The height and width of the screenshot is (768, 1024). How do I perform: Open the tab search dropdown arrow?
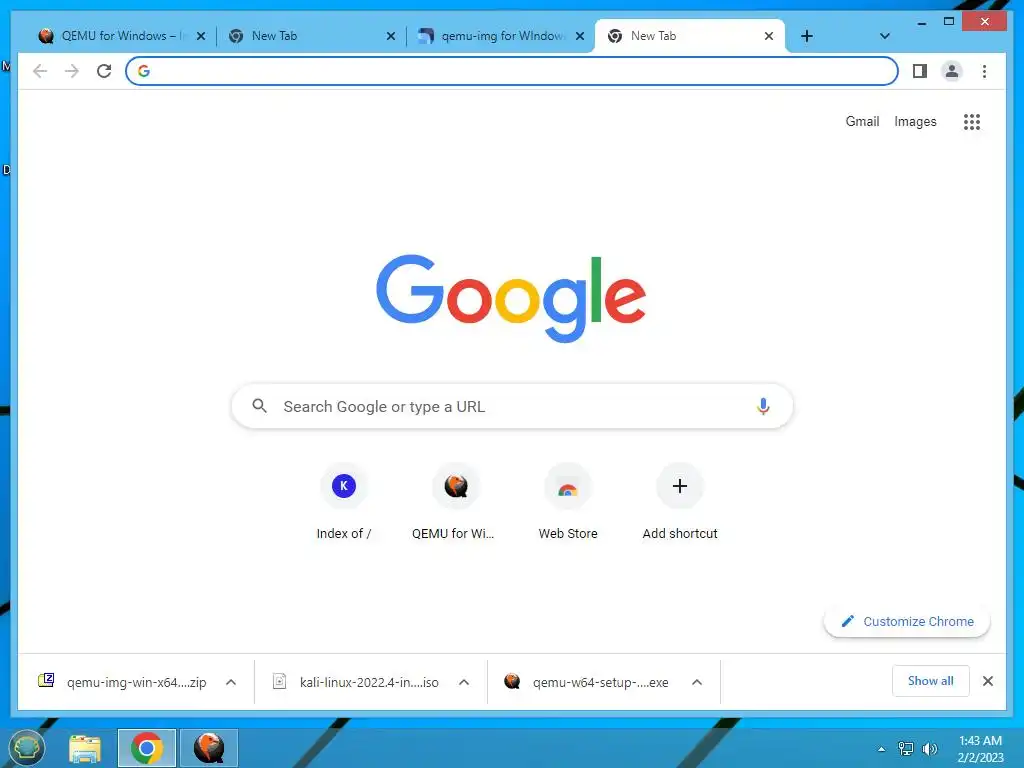[x=885, y=36]
